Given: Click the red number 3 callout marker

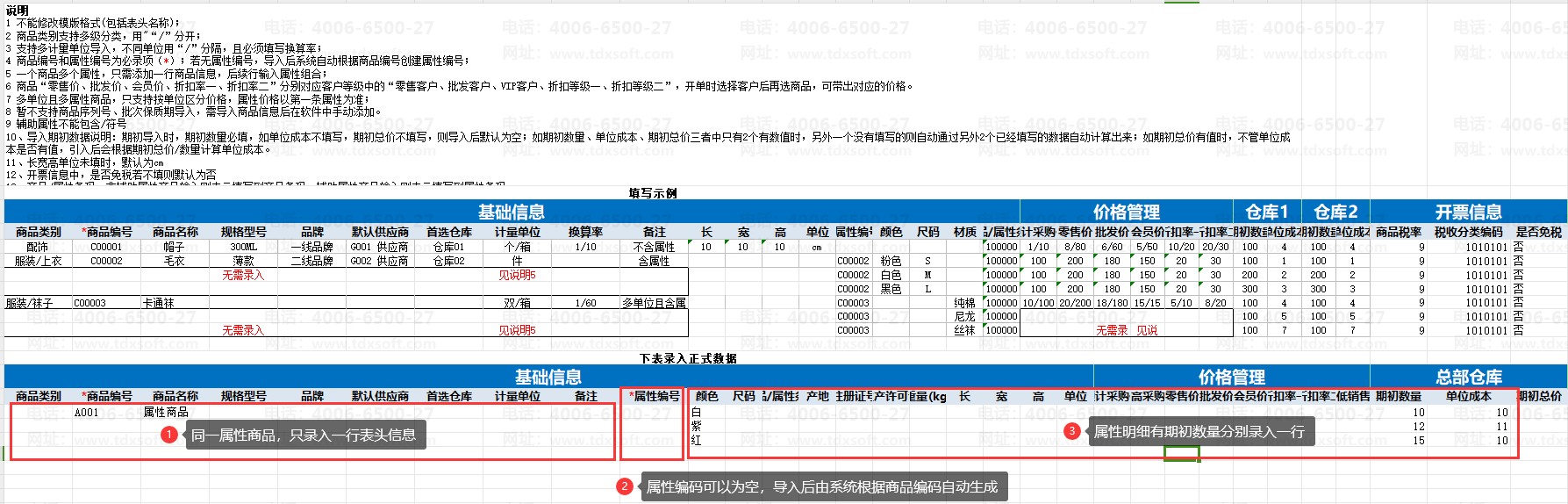Looking at the screenshot, I should point(1071,431).
